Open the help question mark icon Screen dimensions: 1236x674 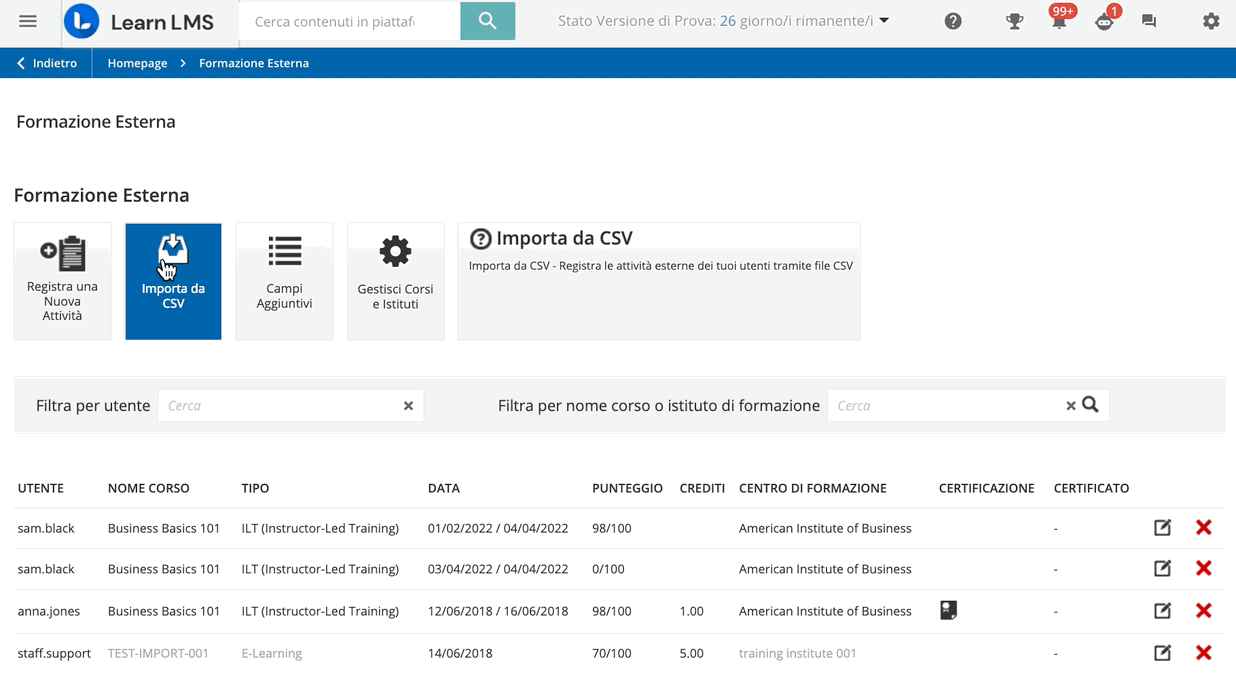point(953,20)
